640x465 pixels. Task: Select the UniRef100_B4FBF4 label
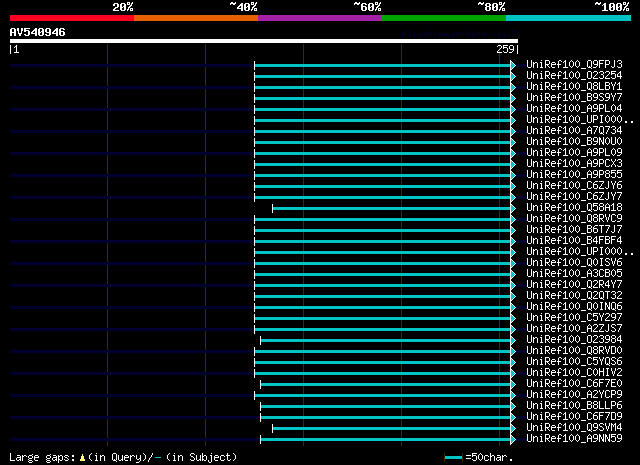click(x=574, y=241)
